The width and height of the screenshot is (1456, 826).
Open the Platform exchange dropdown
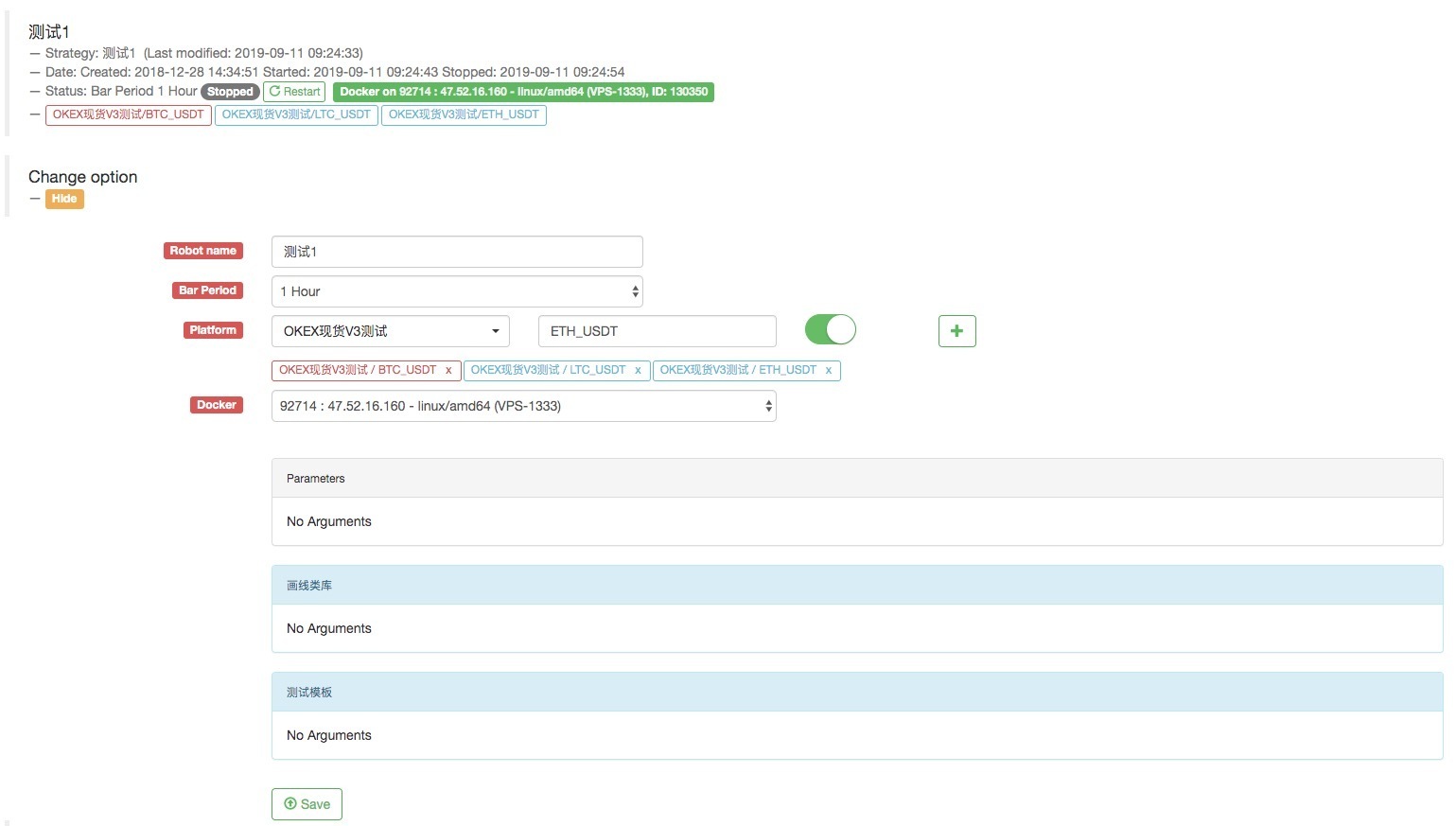tap(391, 331)
